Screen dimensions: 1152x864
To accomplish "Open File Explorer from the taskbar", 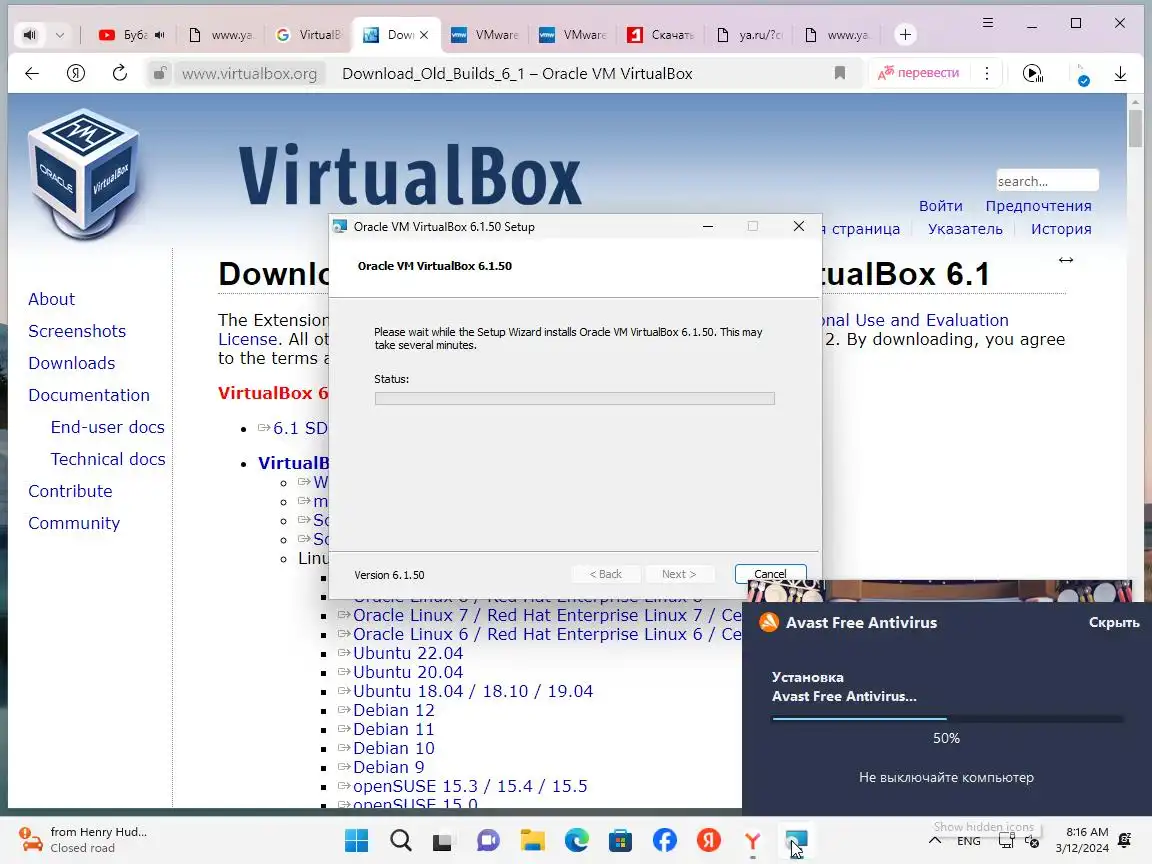I will [532, 840].
